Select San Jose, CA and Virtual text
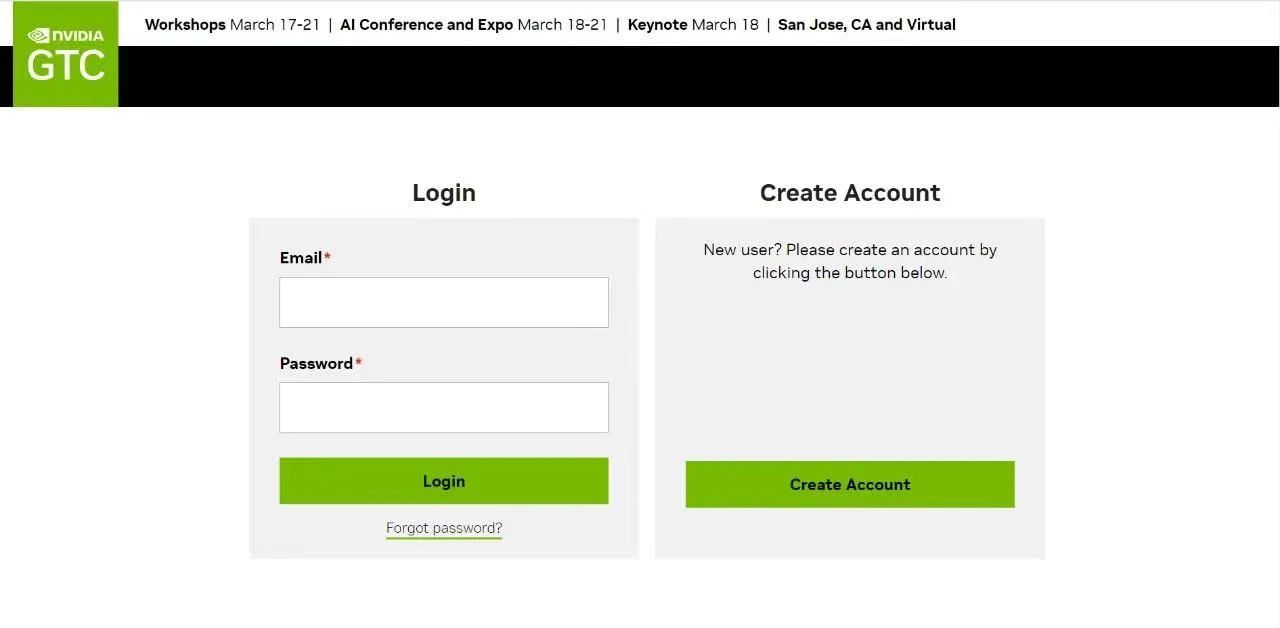The image size is (1280, 628). [x=867, y=24]
